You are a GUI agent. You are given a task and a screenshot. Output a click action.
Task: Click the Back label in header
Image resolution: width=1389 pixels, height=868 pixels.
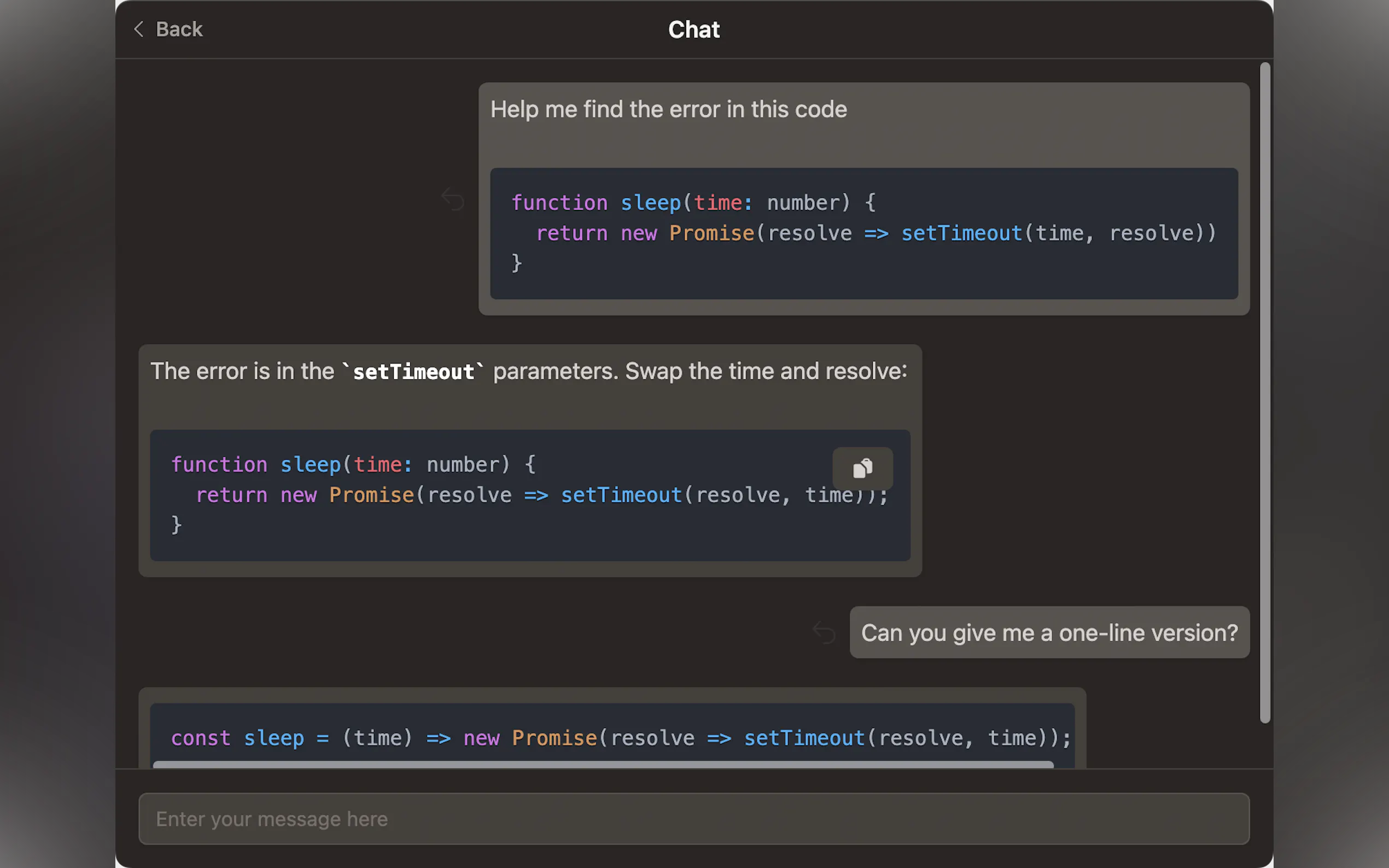coord(179,30)
